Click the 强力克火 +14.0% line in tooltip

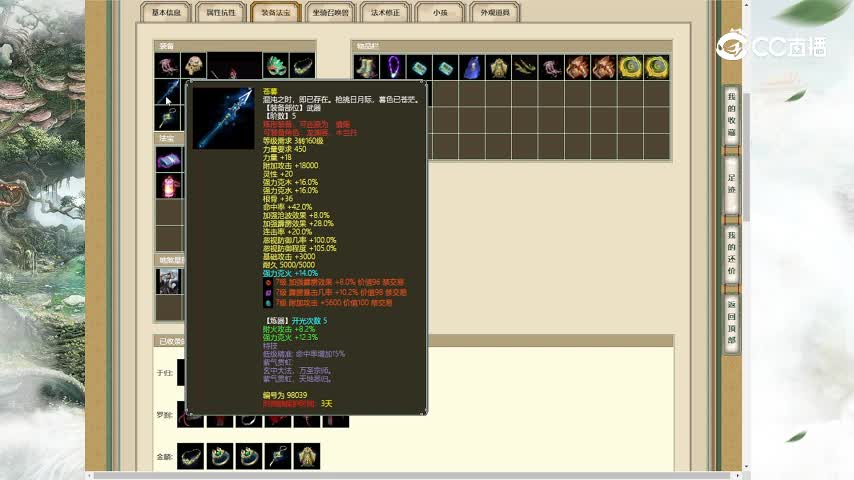pos(290,273)
